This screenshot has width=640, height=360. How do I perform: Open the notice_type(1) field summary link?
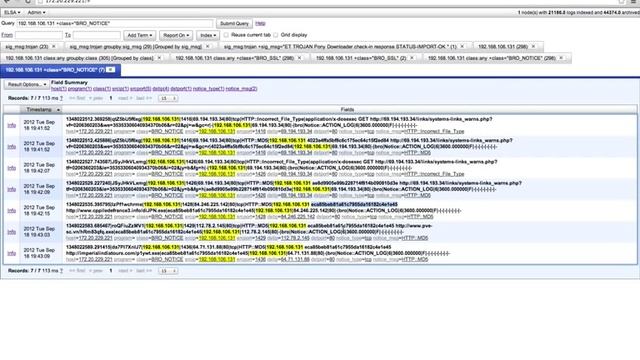tap(209, 89)
